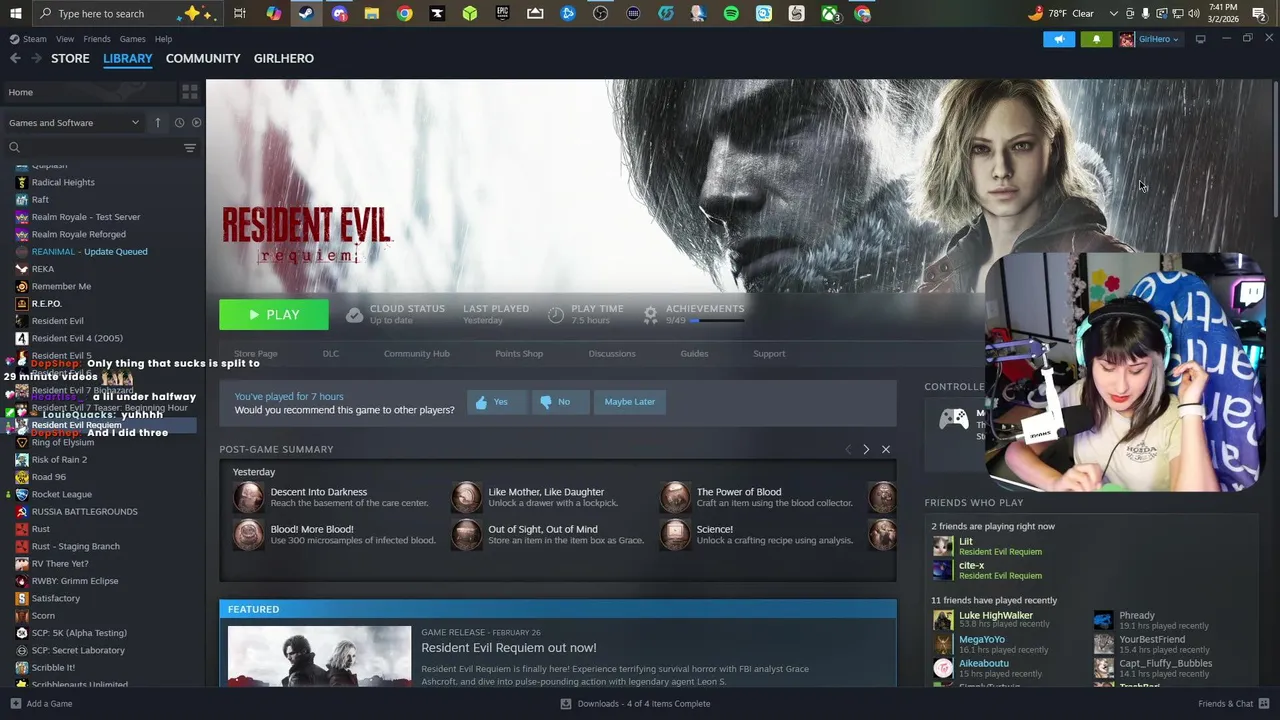
Task: Click the library search magnifier icon
Action: click(x=14, y=148)
